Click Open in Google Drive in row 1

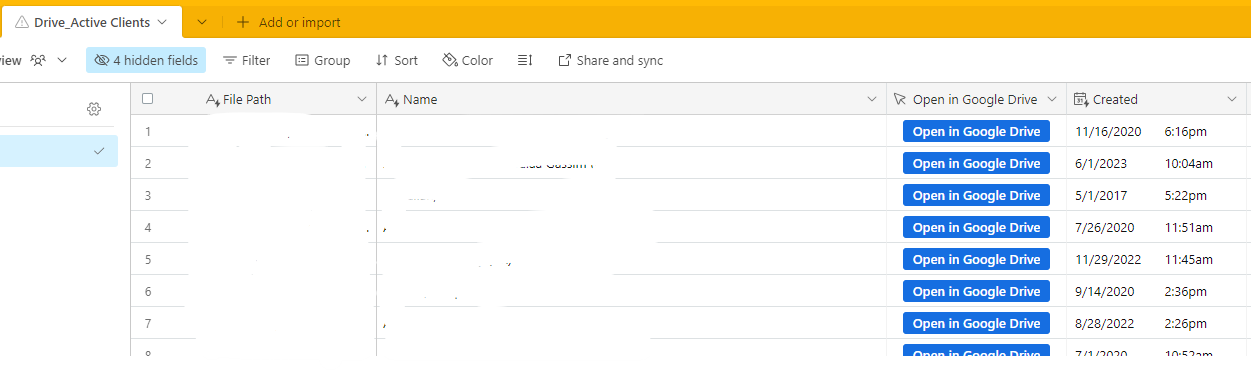click(976, 131)
